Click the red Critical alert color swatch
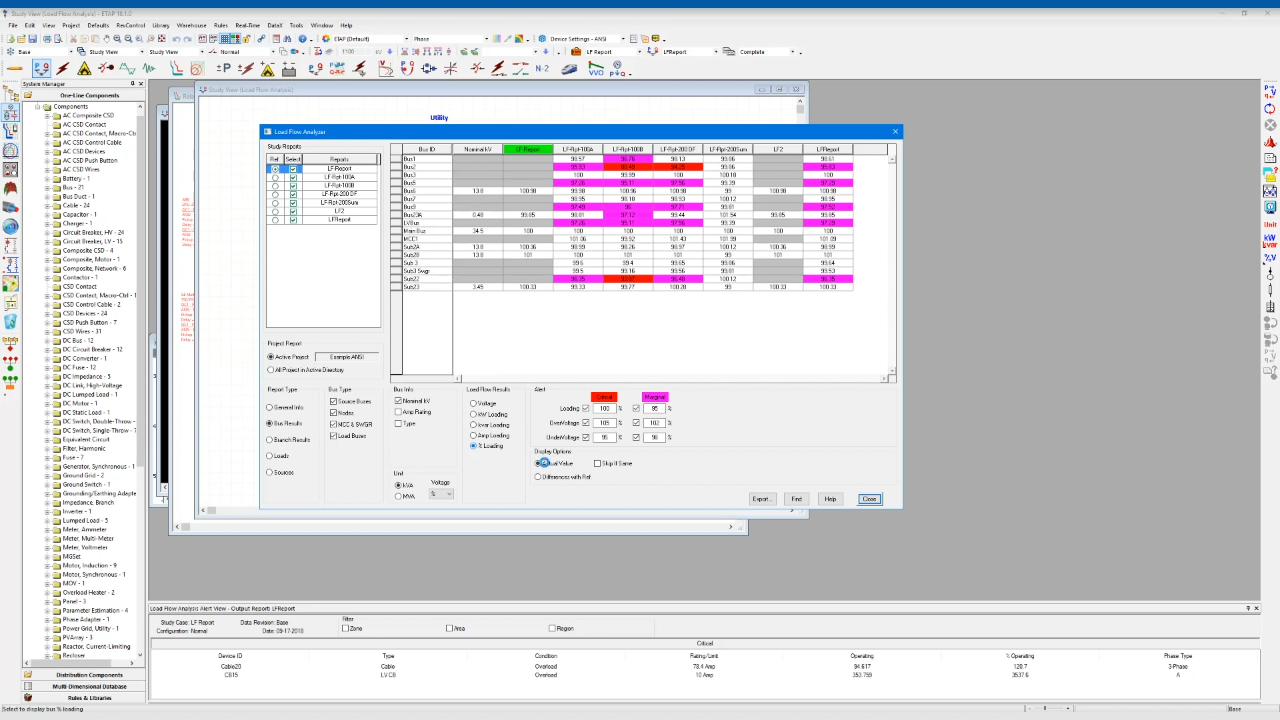Screen dimensions: 1280x720 pos(604,397)
